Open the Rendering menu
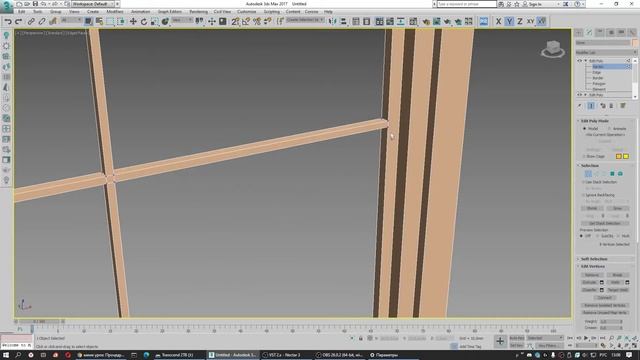 click(x=199, y=11)
